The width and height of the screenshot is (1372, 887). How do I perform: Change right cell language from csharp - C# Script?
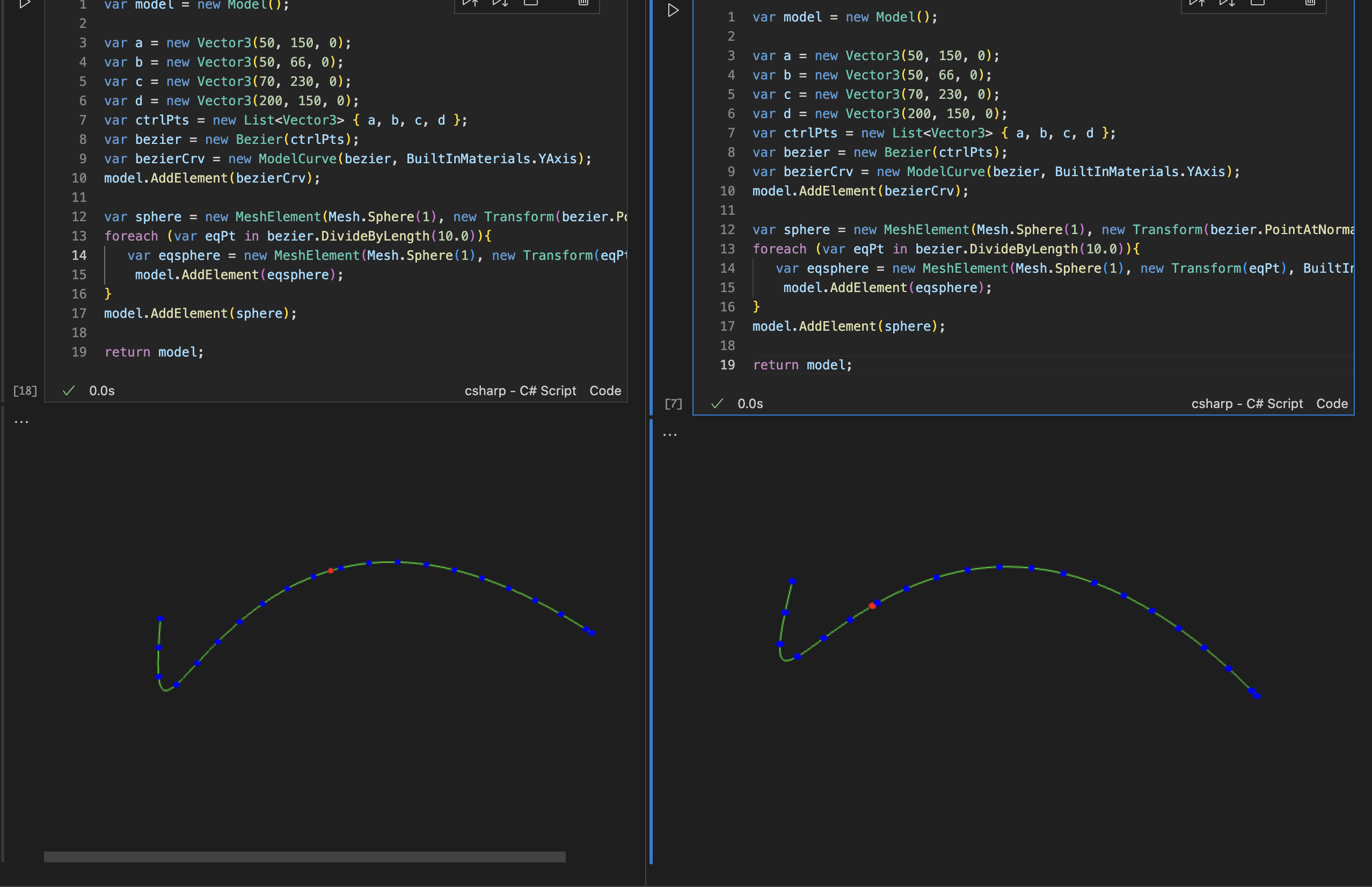tap(1246, 404)
